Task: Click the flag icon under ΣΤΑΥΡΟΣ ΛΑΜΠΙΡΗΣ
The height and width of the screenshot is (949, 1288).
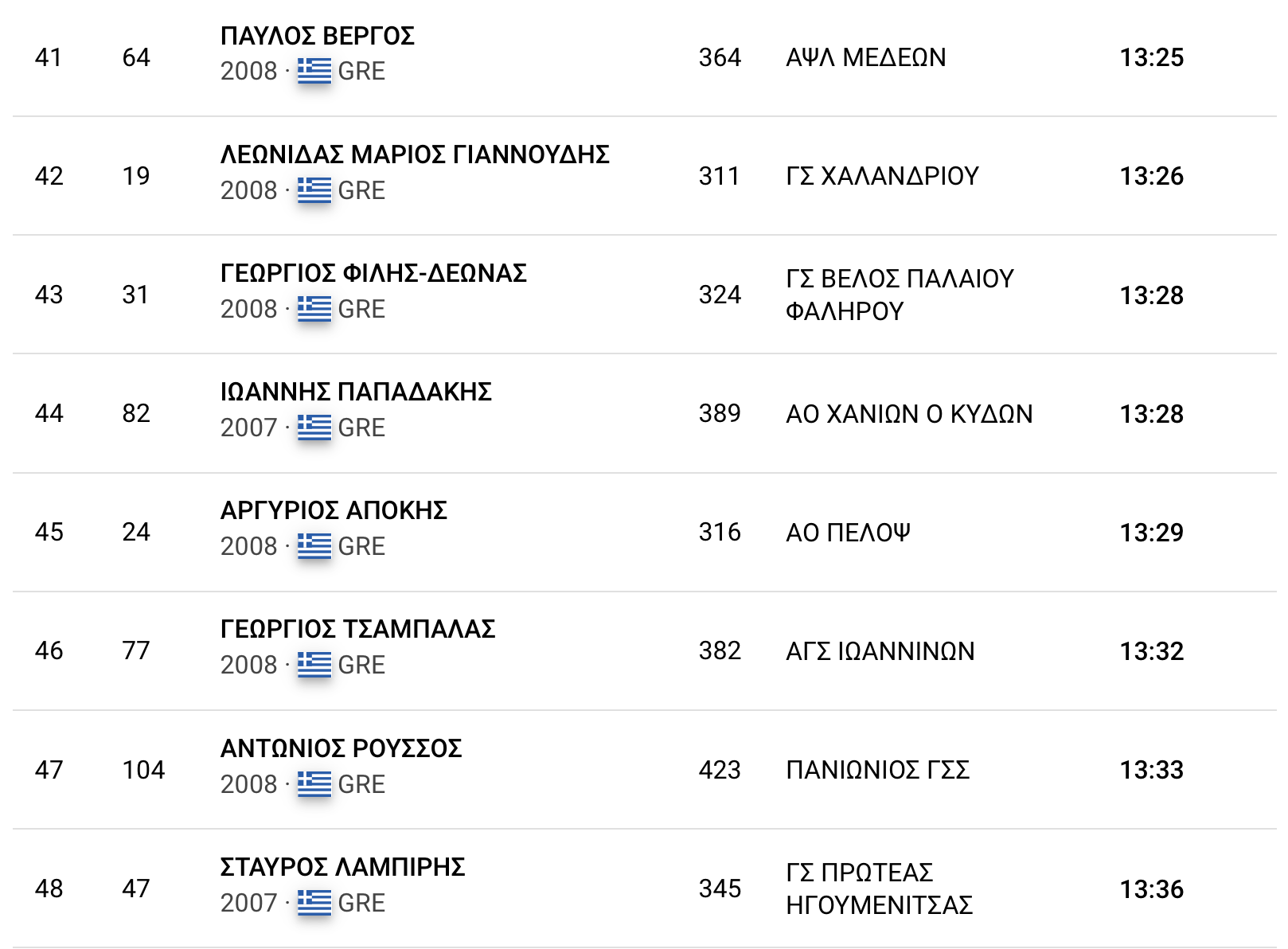Action: 314,903
